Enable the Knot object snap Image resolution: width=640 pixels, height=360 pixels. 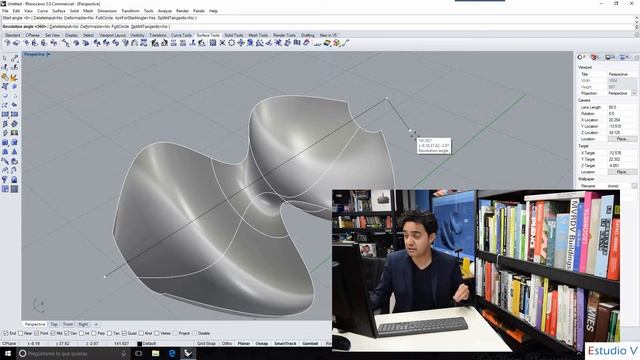click(x=141, y=333)
